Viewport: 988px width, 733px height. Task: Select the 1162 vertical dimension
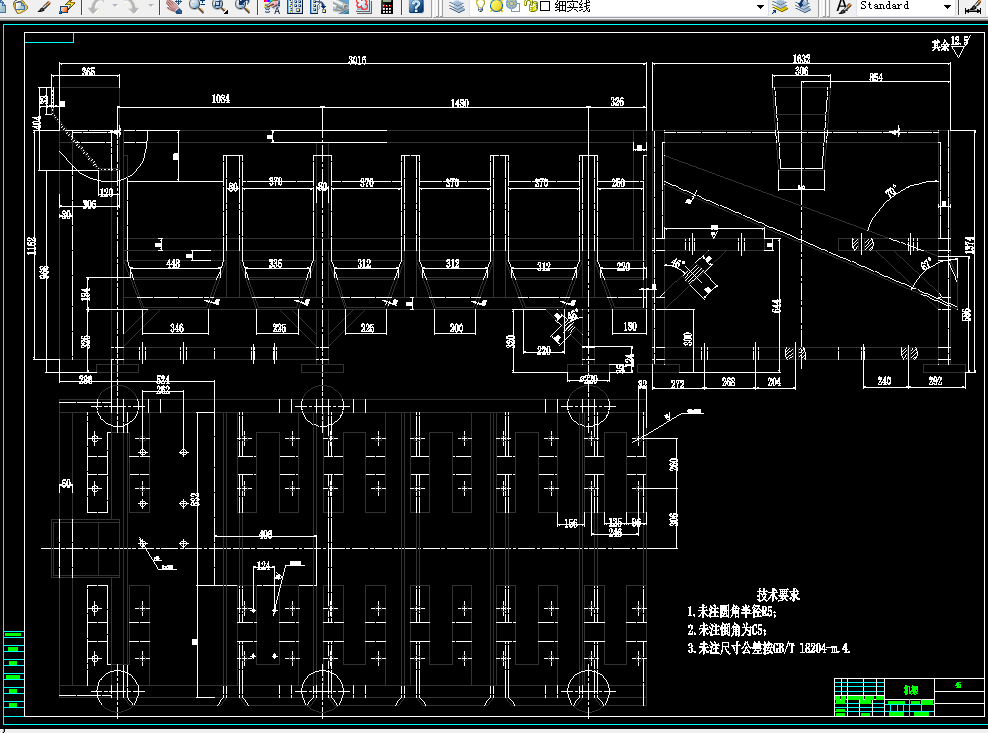point(32,245)
